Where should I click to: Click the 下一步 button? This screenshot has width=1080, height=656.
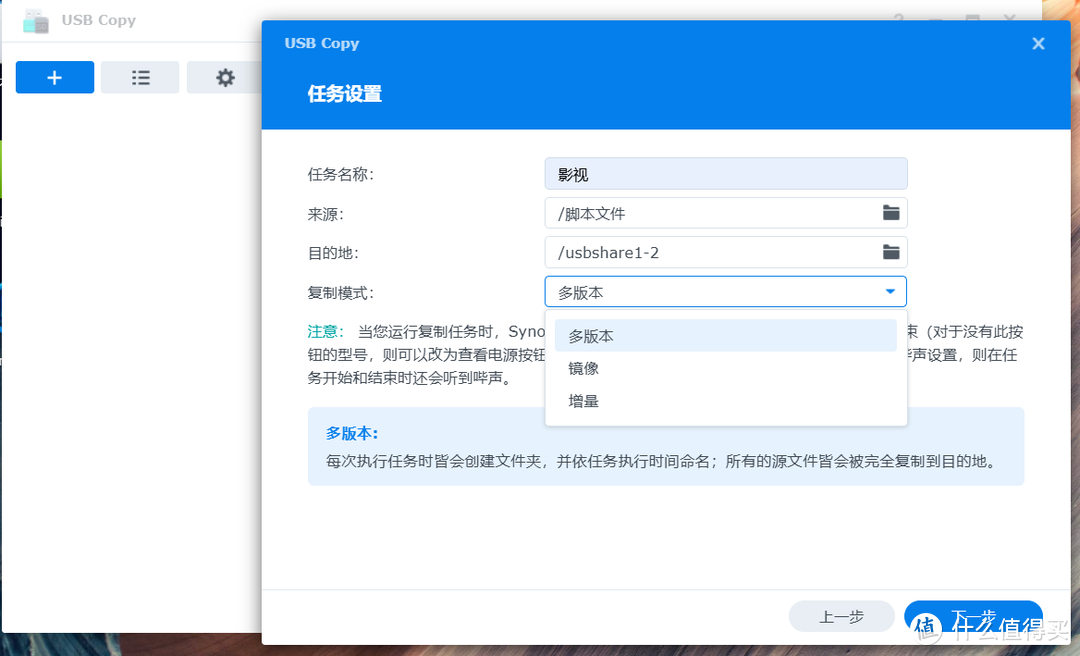tap(973, 616)
